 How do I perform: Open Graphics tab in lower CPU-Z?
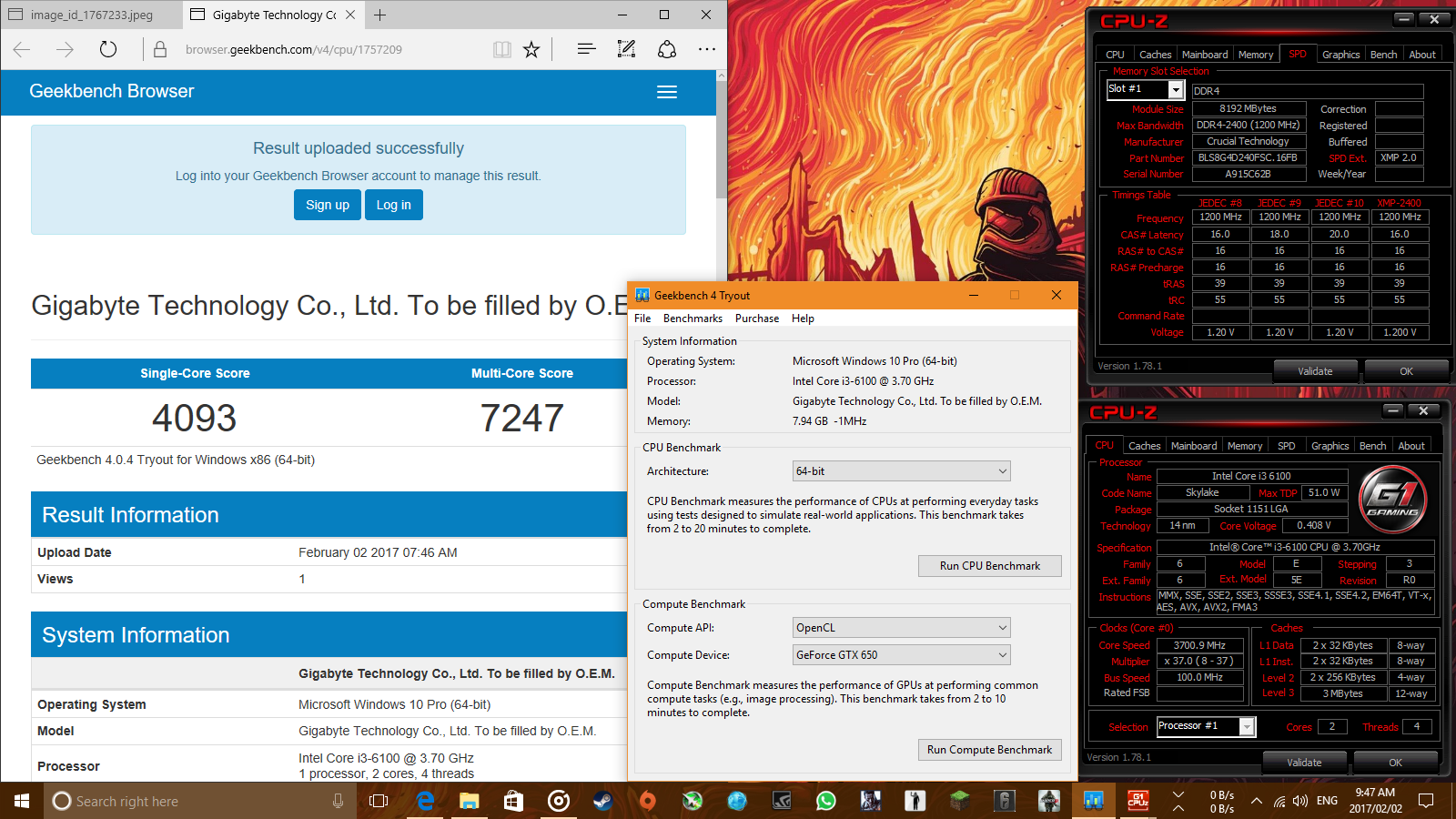tap(1330, 446)
